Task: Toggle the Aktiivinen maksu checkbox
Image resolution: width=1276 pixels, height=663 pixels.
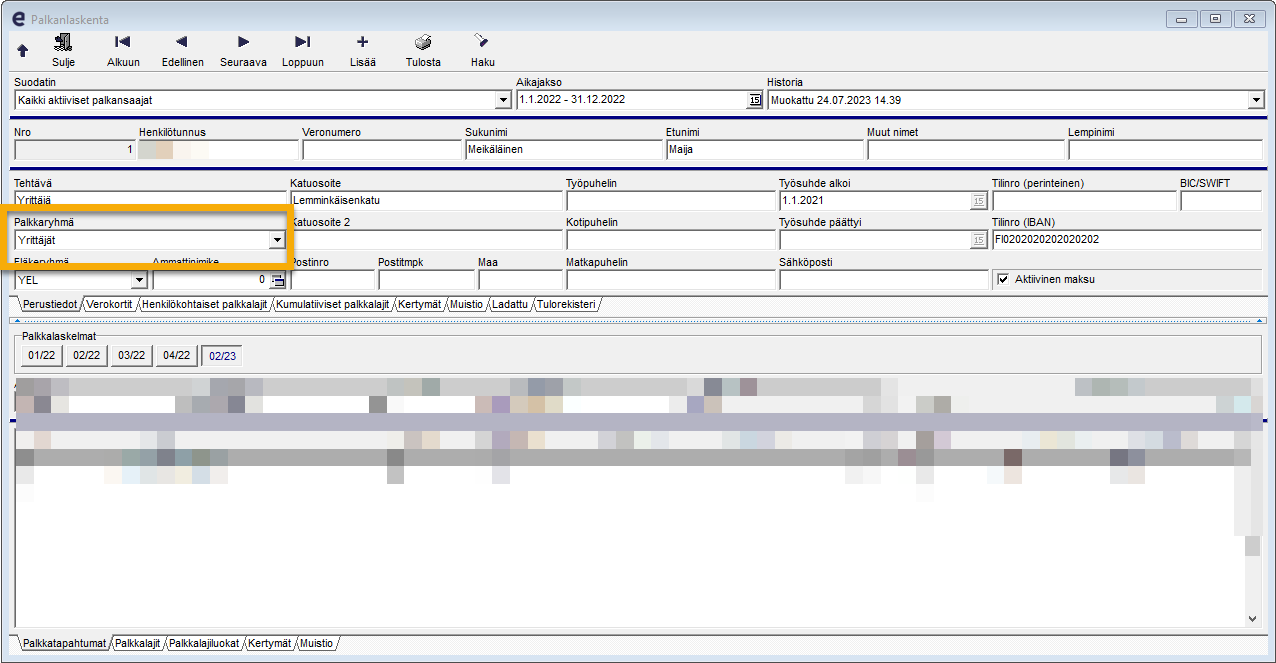Action: point(1003,279)
